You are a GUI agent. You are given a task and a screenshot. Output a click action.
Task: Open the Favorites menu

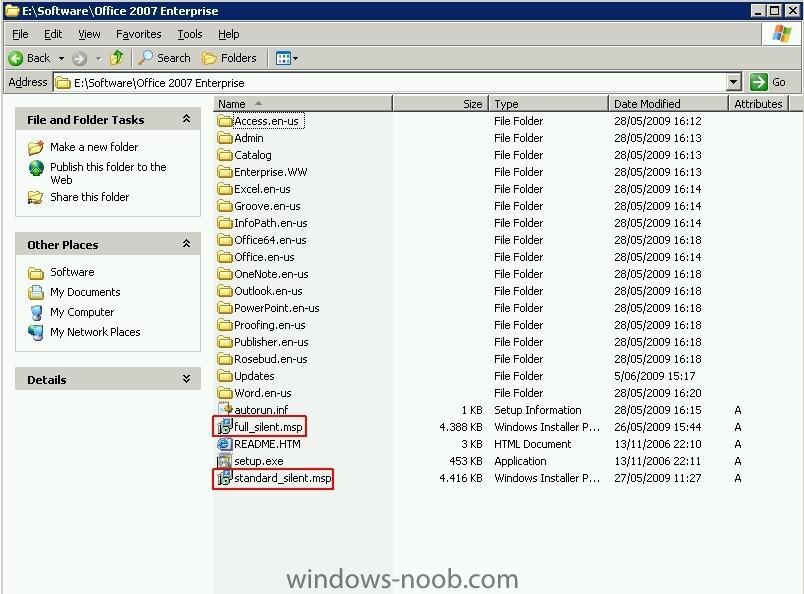pyautogui.click(x=138, y=34)
